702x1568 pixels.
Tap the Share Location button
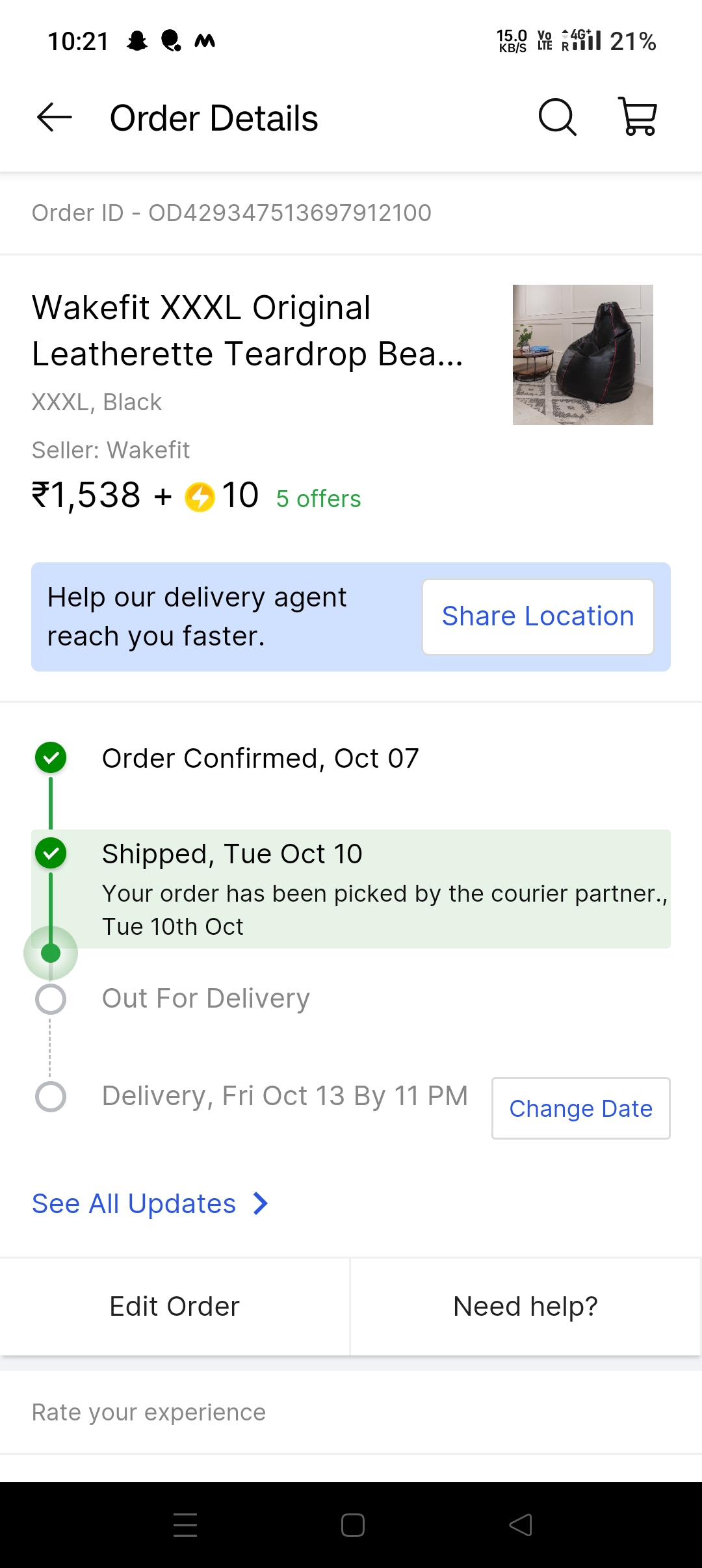click(538, 616)
